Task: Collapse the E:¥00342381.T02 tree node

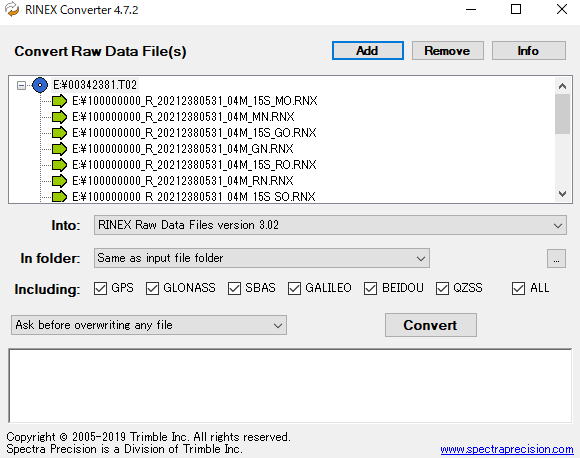Action: click(x=21, y=85)
